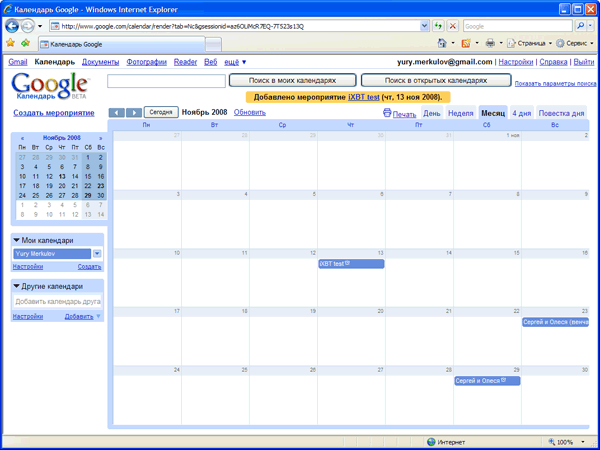Switch to Повестка дня tab
This screenshot has width=600, height=450.
pos(561,113)
